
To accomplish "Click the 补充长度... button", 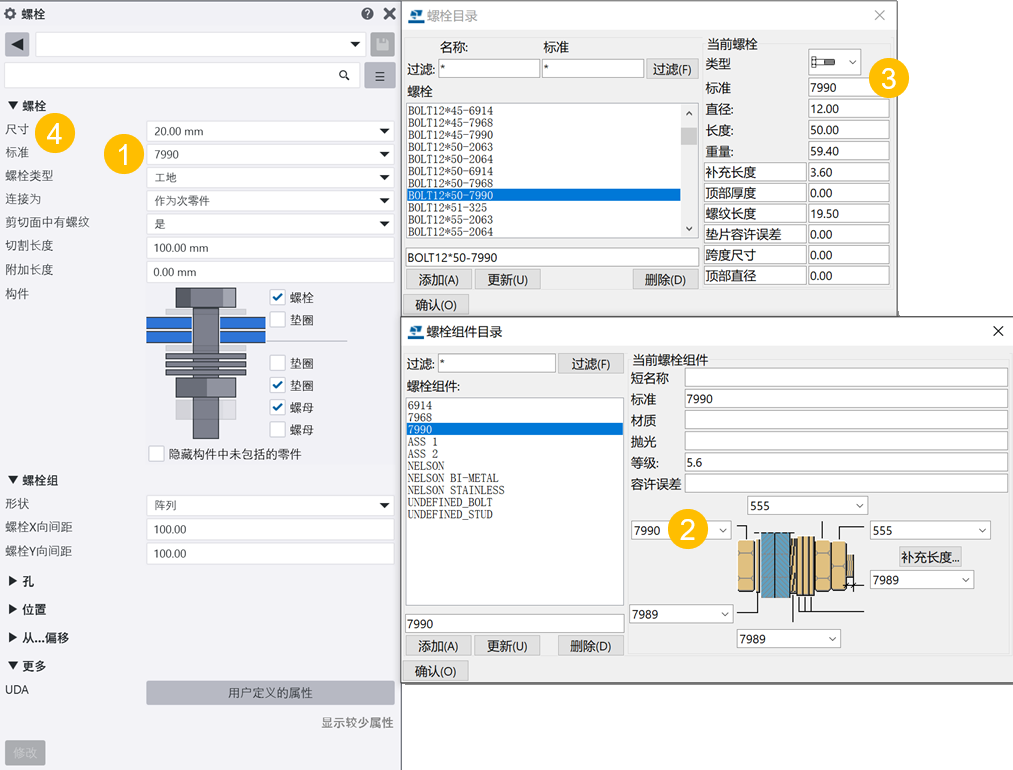I will coord(930,557).
